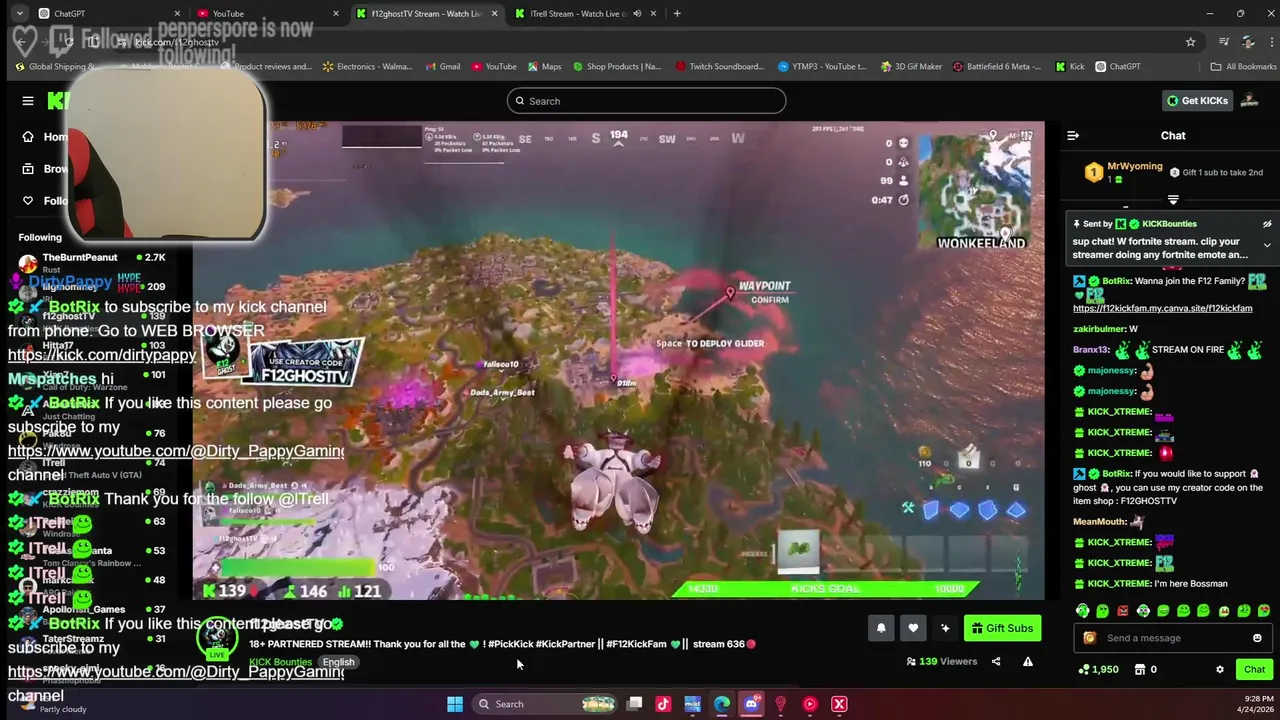The height and width of the screenshot is (720, 1280).
Task: Click the Kick search field
Action: point(646,101)
